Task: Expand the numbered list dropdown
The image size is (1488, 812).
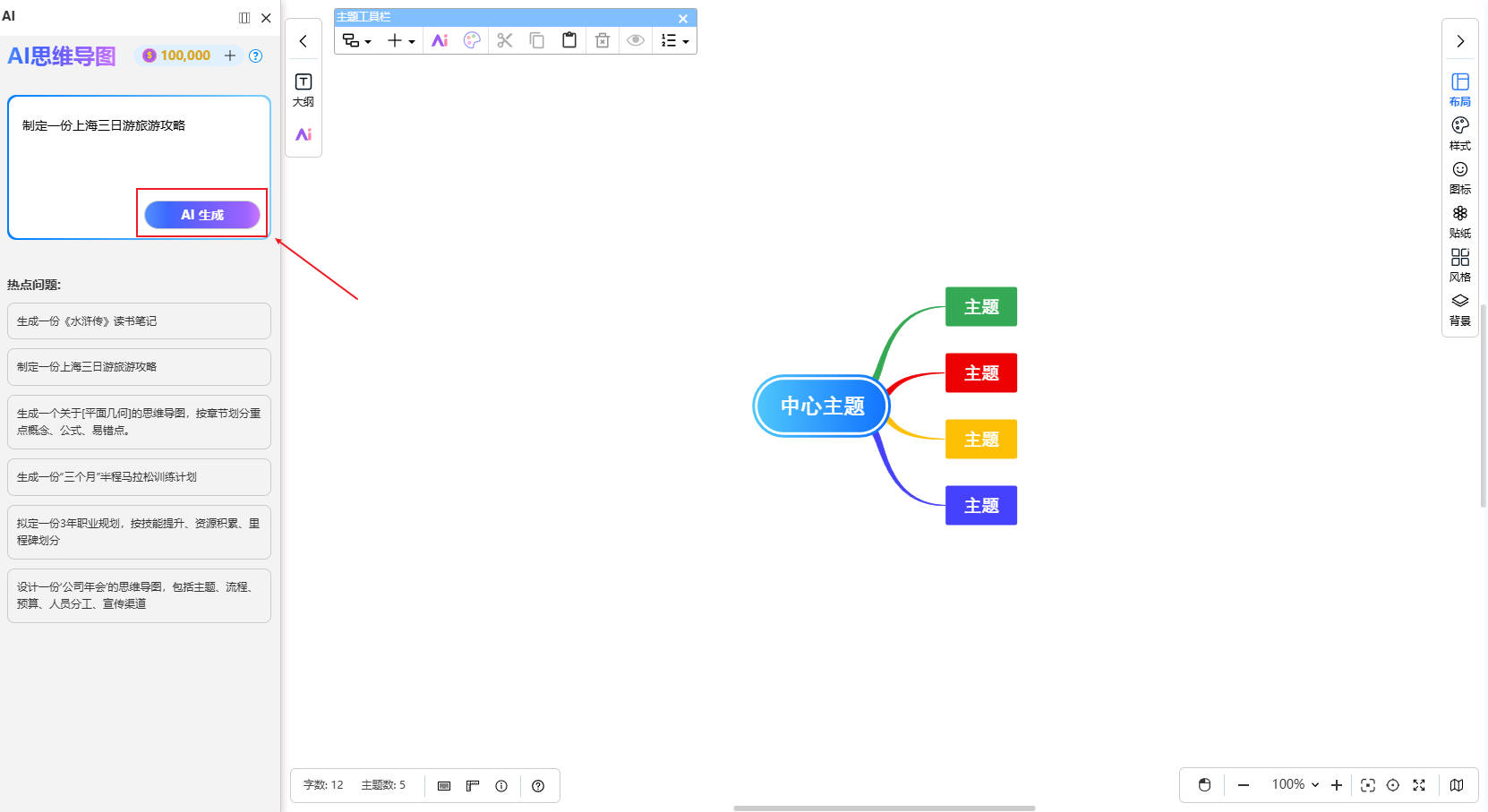Action: coord(674,40)
